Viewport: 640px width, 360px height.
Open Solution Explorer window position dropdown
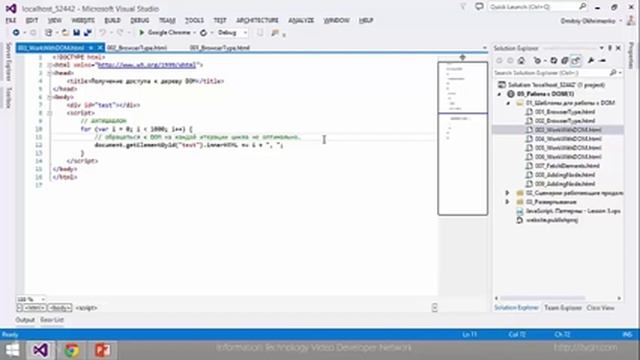[x=602, y=48]
